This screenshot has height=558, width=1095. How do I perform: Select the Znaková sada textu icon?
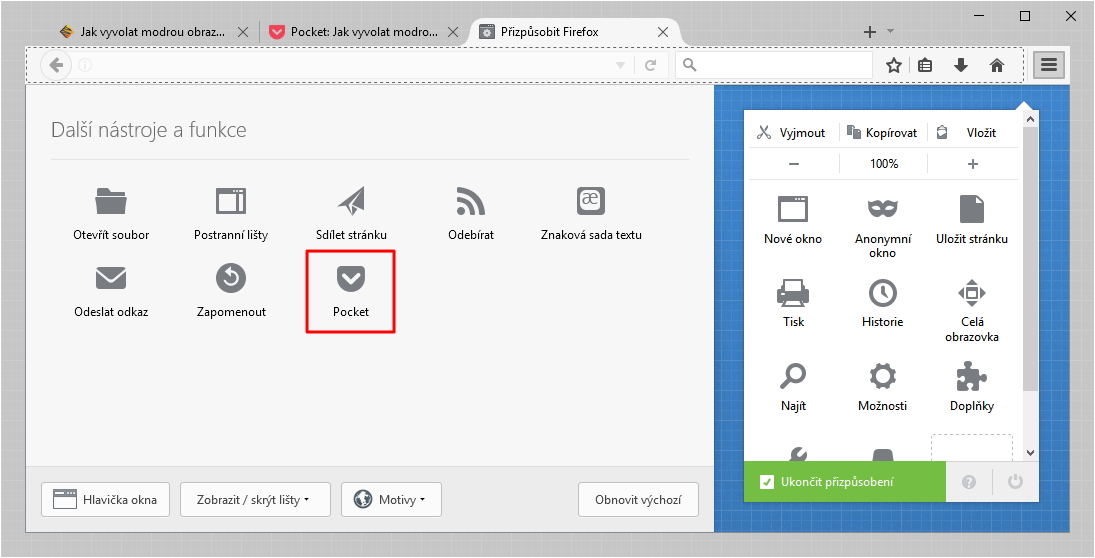coord(591,201)
